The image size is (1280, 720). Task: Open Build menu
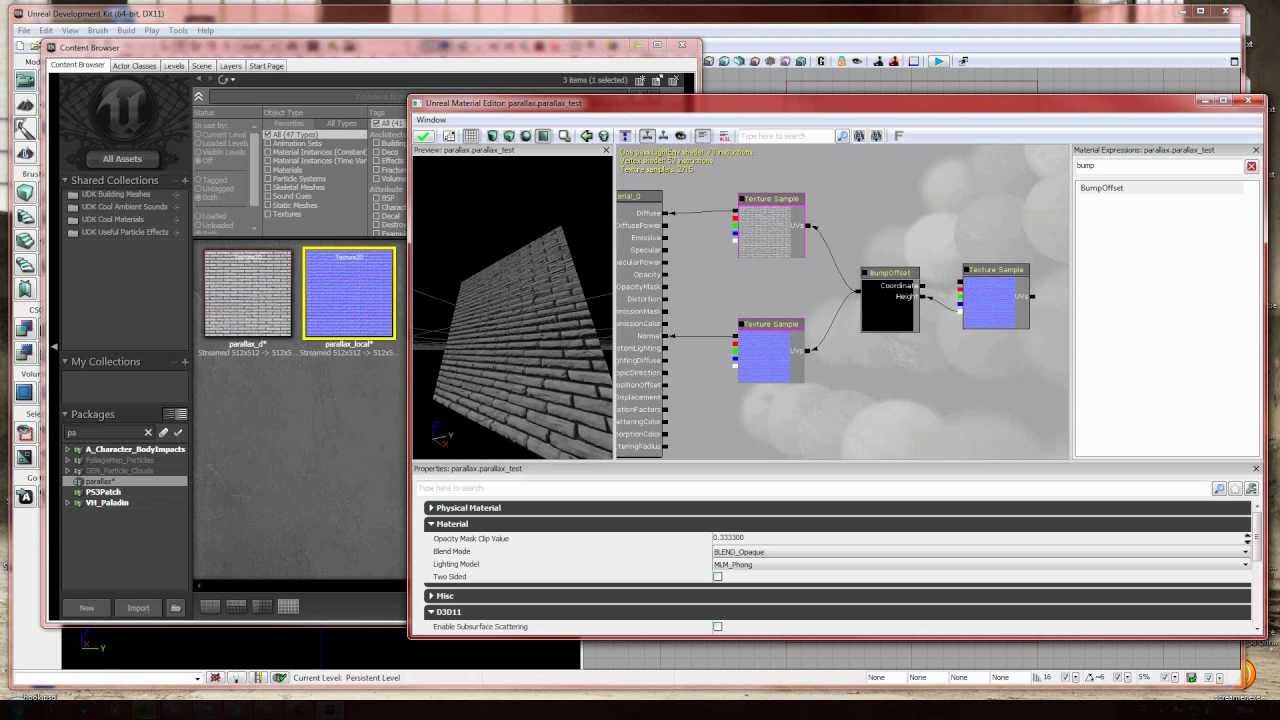126,31
